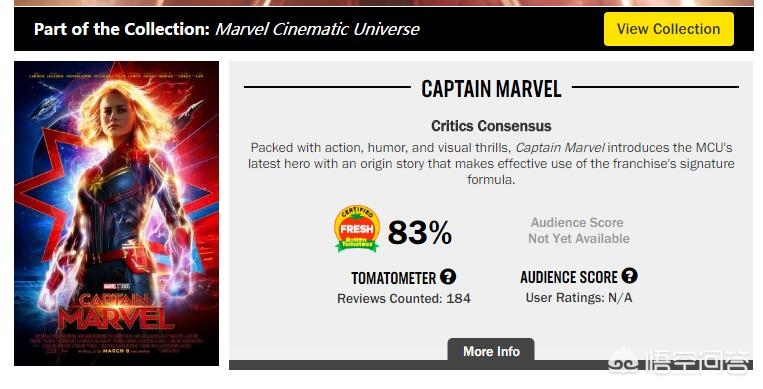Click the CAPTAIN MARVEL heading title
This screenshot has height=389, width=763.
point(491,89)
